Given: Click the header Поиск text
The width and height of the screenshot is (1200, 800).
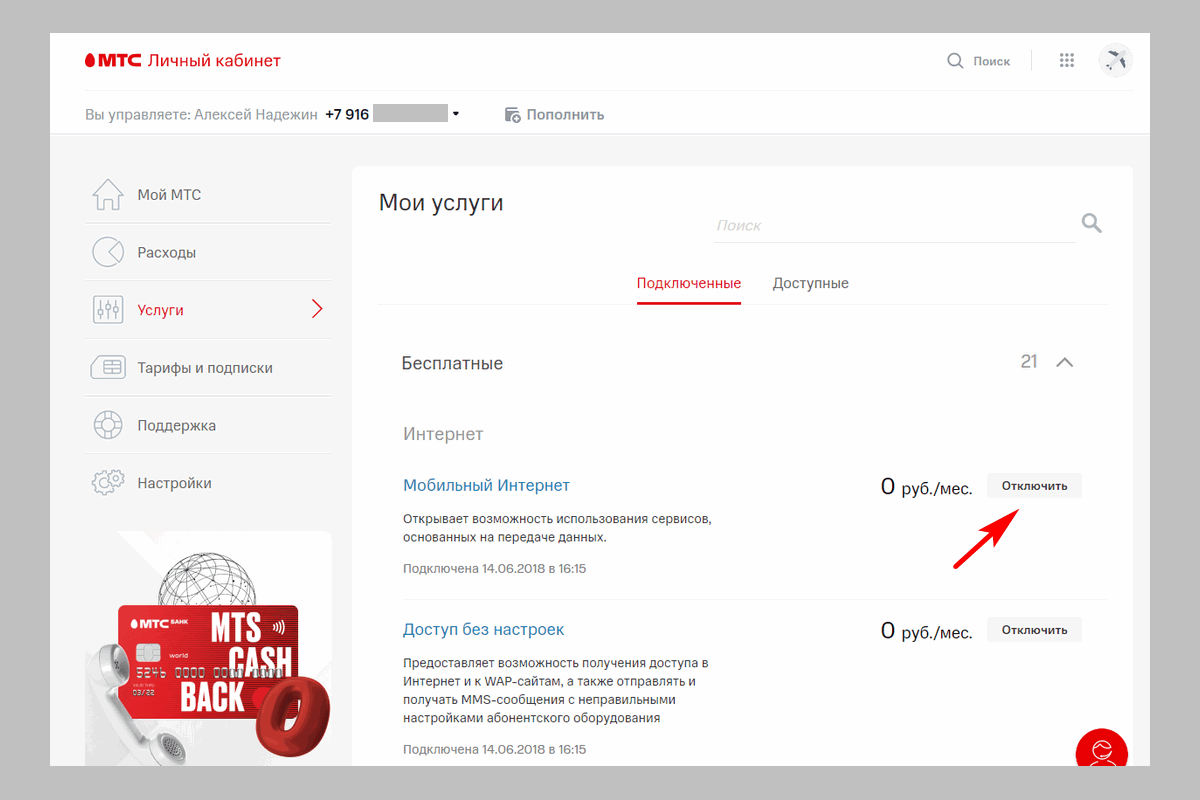Looking at the screenshot, I should [x=992, y=61].
